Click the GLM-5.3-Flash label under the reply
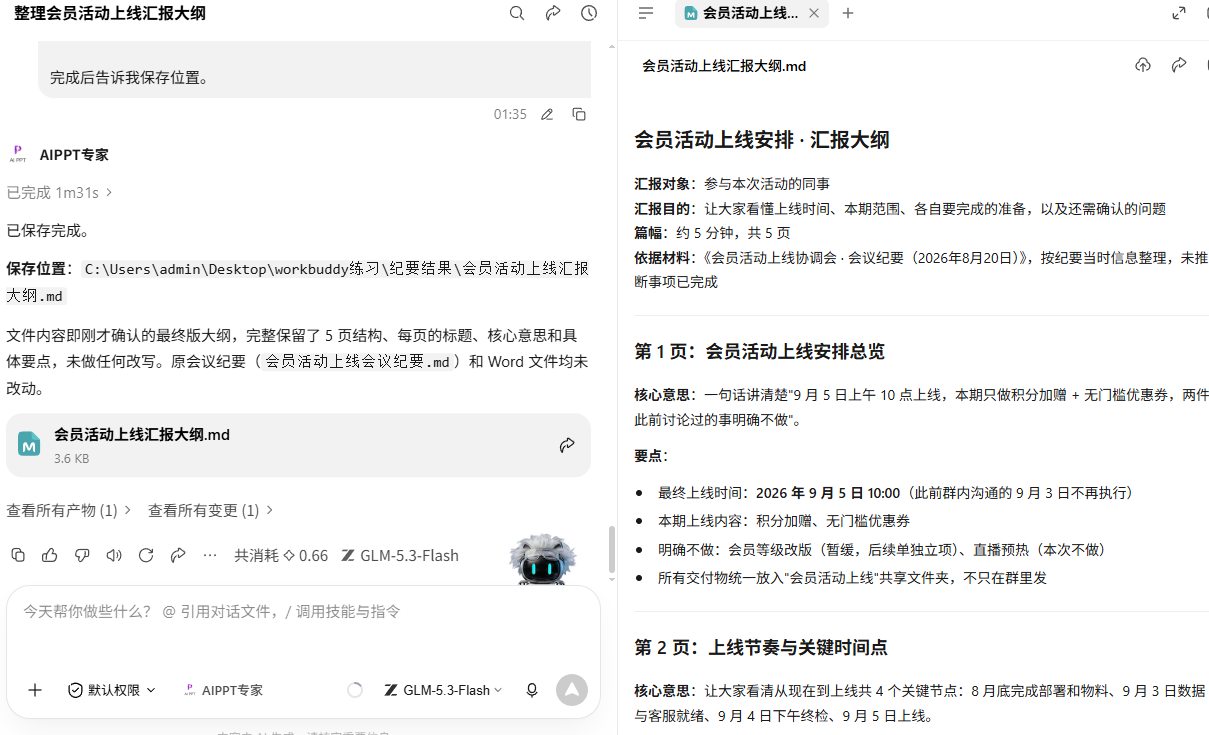 pos(399,555)
